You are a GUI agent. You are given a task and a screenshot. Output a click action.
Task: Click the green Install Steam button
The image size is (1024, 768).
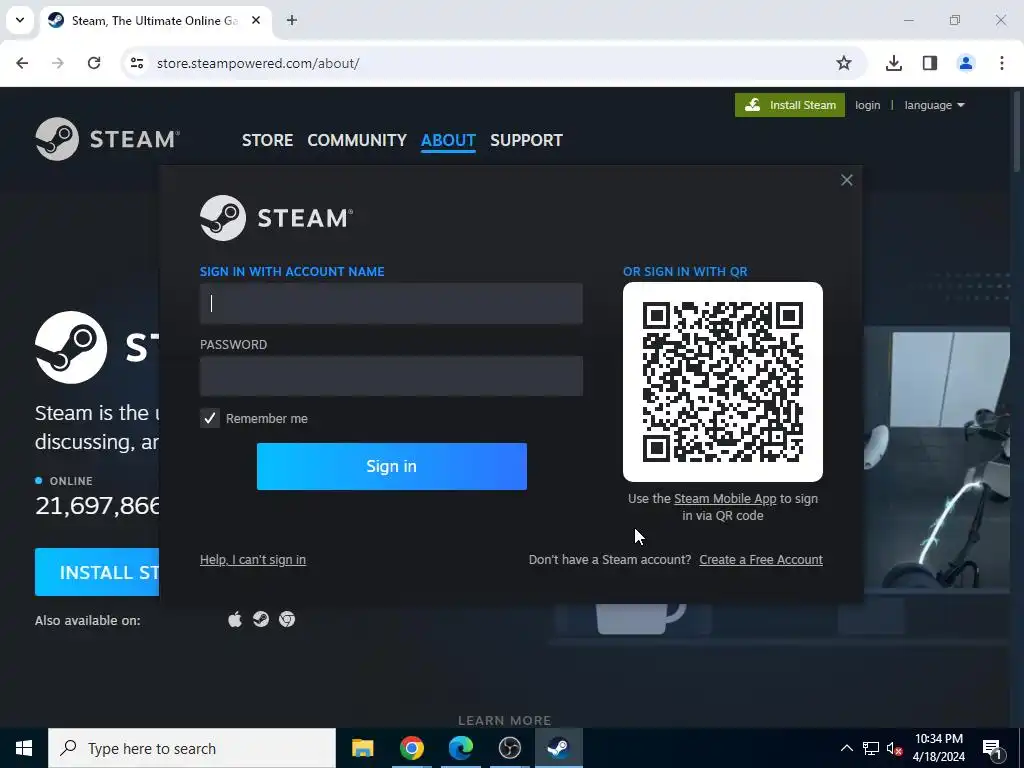(x=790, y=105)
